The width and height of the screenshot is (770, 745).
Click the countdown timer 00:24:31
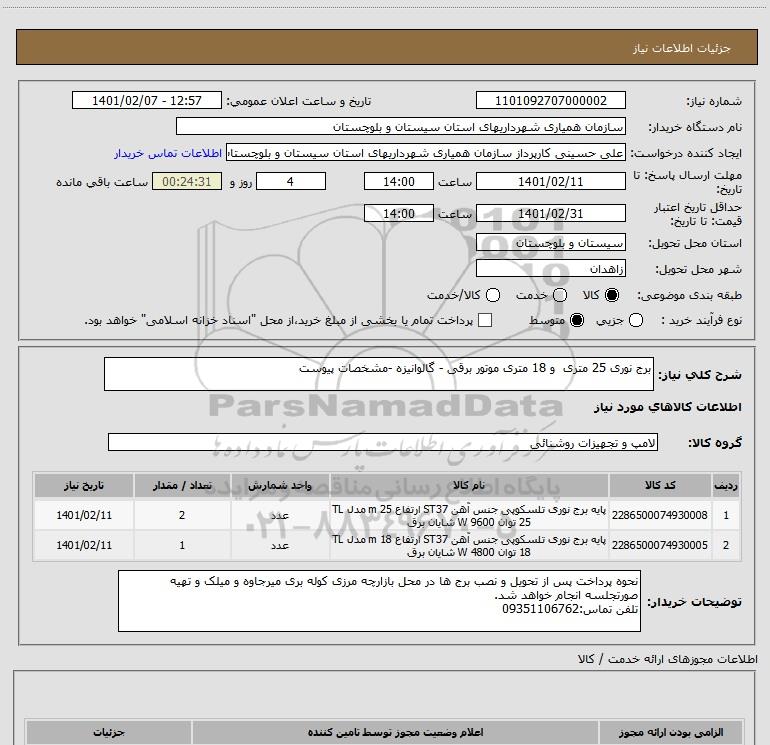tap(187, 181)
